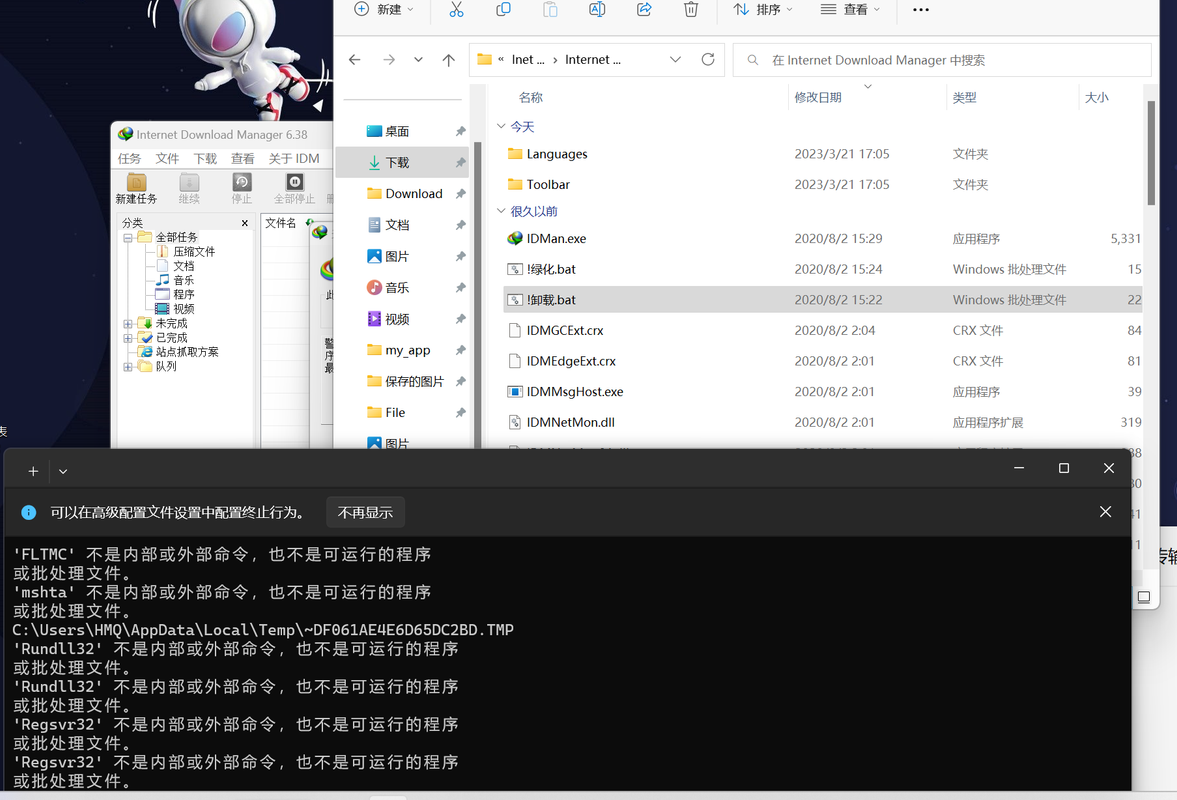Close the IDM 分类 panel
This screenshot has height=800, width=1177.
[x=245, y=223]
